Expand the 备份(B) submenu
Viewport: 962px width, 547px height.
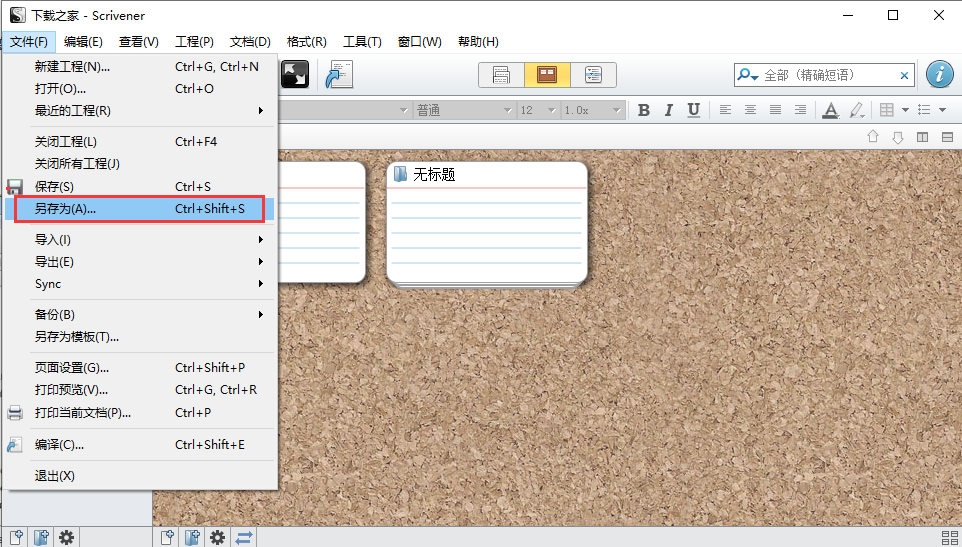(139, 315)
